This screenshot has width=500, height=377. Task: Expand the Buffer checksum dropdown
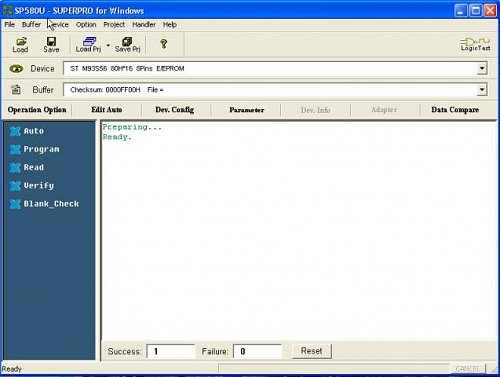click(482, 89)
